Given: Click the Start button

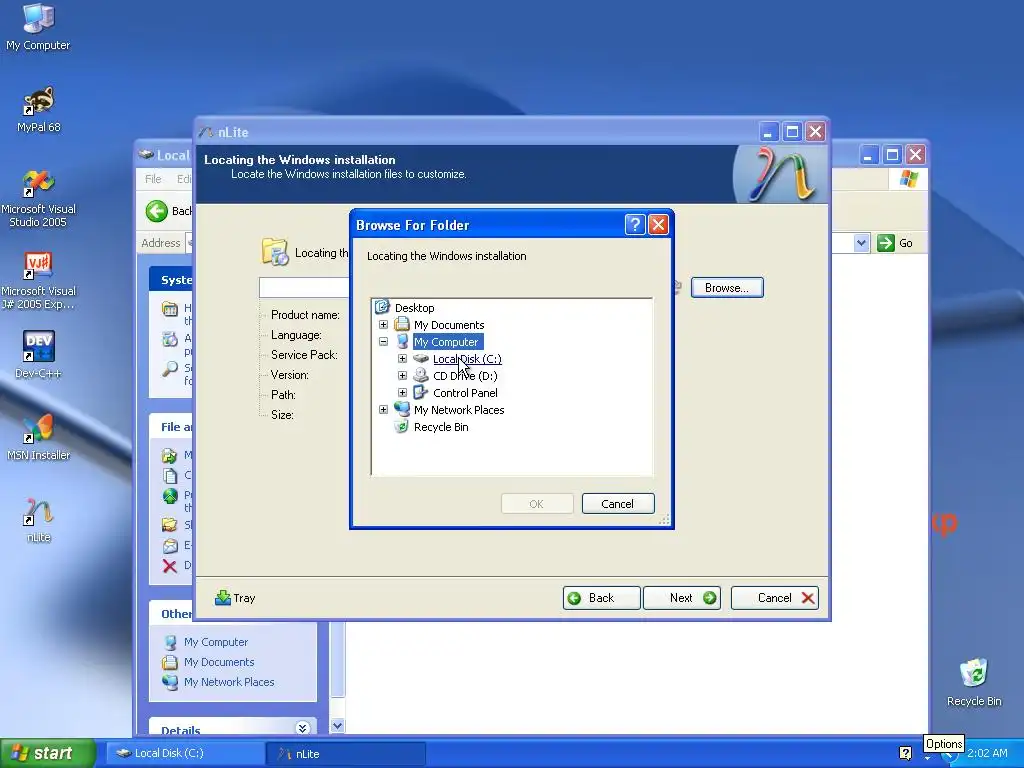Looking at the screenshot, I should 47,753.
